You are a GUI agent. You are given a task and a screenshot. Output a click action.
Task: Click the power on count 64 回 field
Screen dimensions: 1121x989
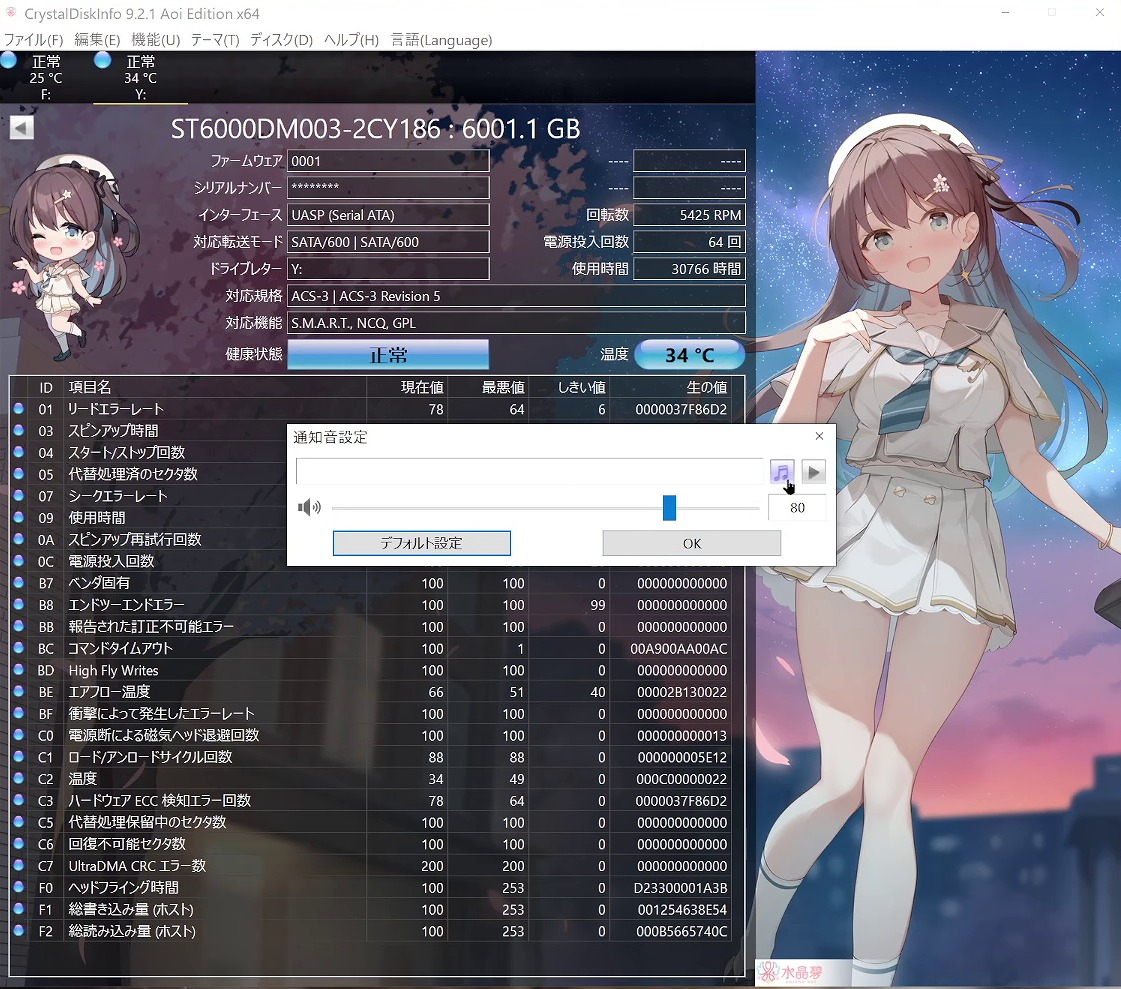(689, 242)
